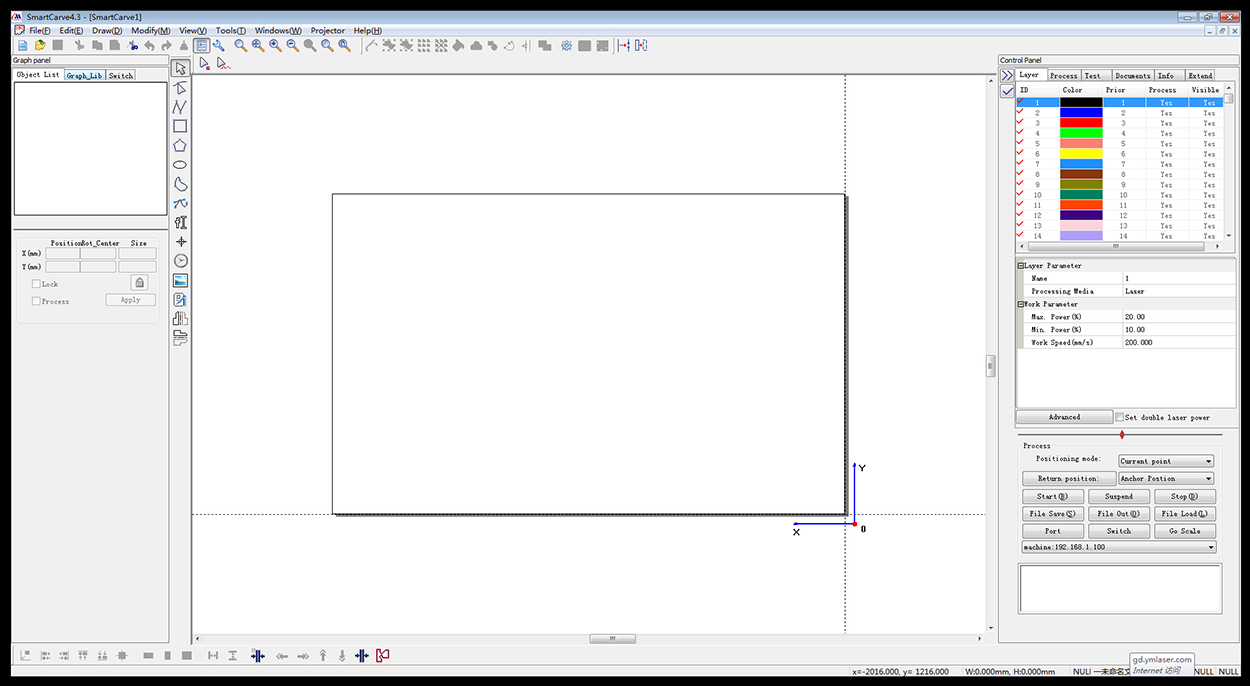Click the insert image tool icon

180,281
